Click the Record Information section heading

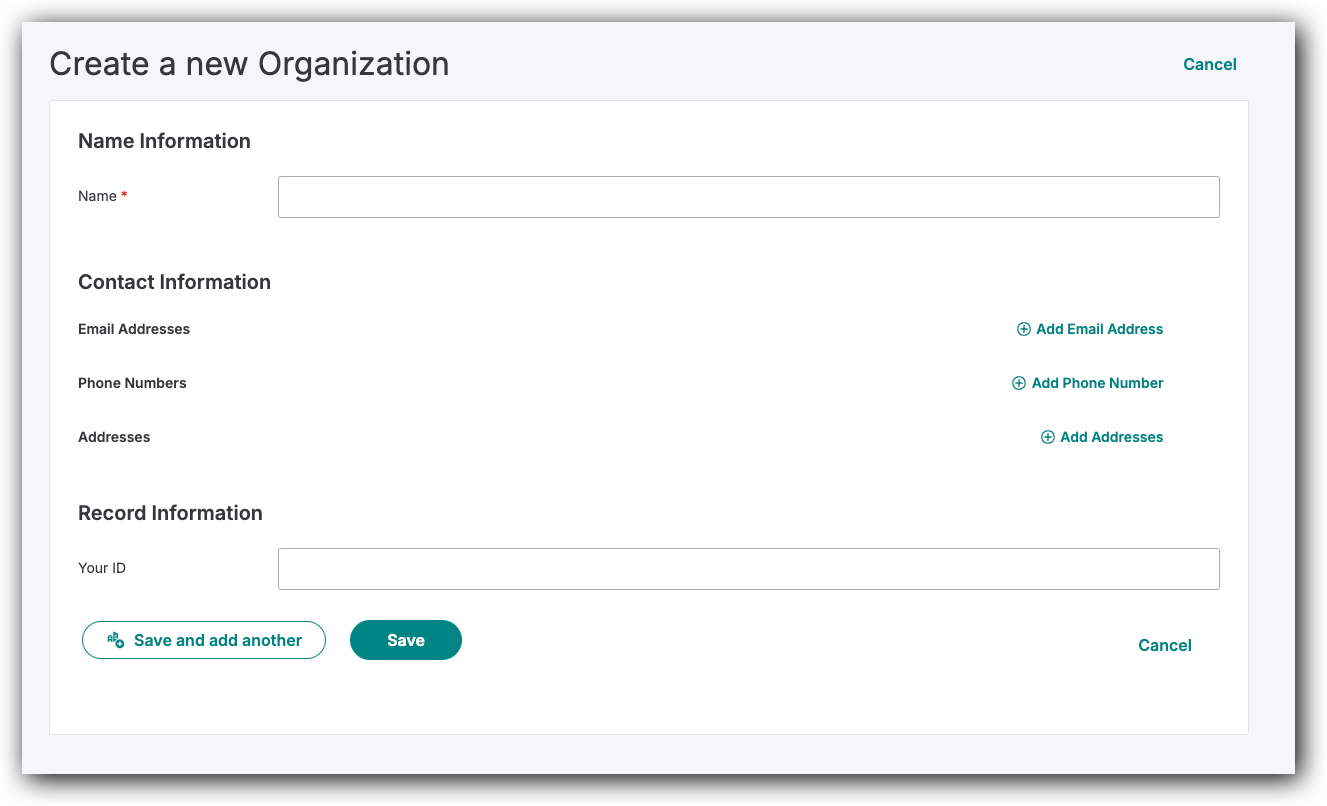[x=170, y=513]
